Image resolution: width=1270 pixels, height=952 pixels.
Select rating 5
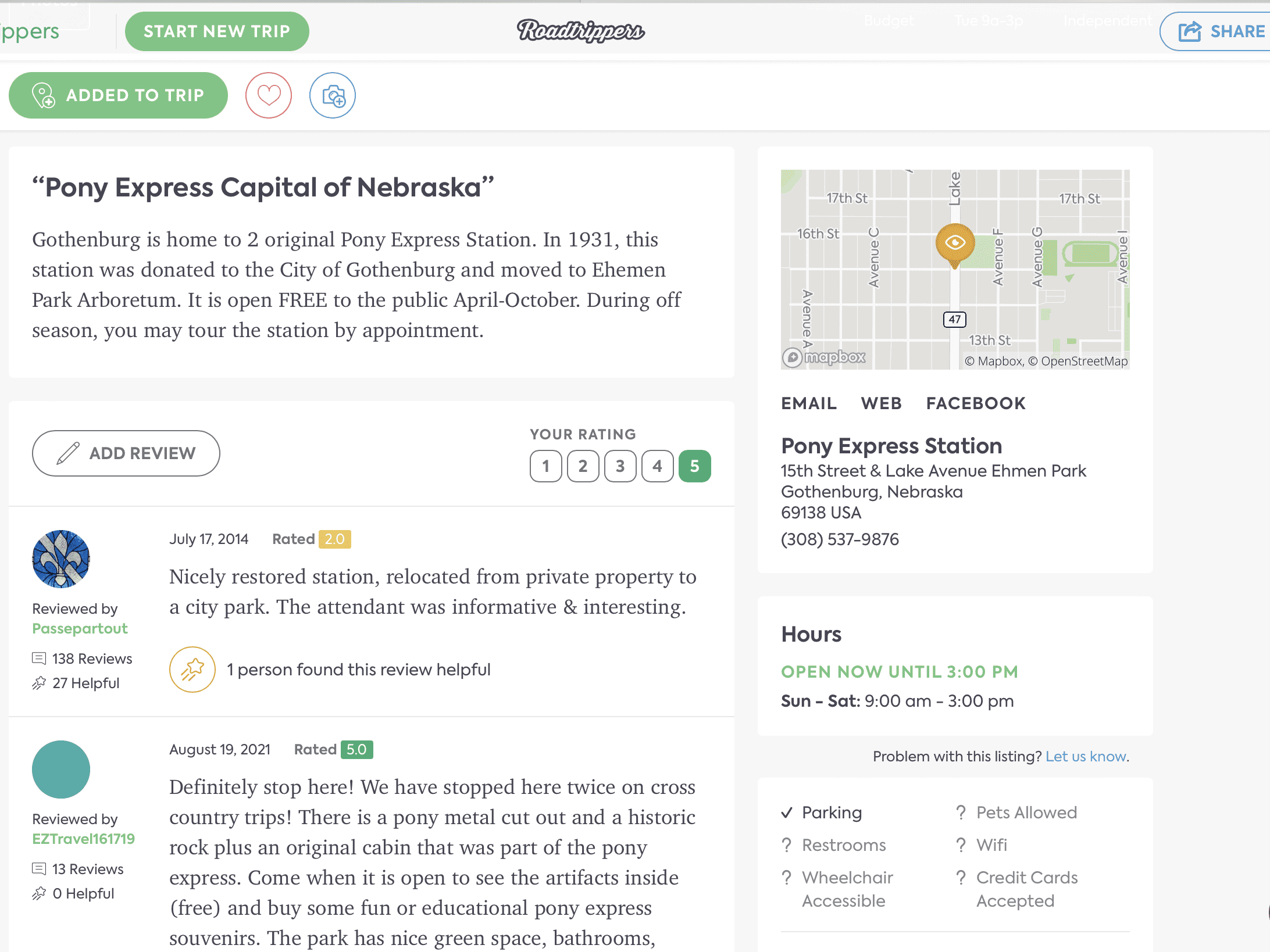coord(694,466)
